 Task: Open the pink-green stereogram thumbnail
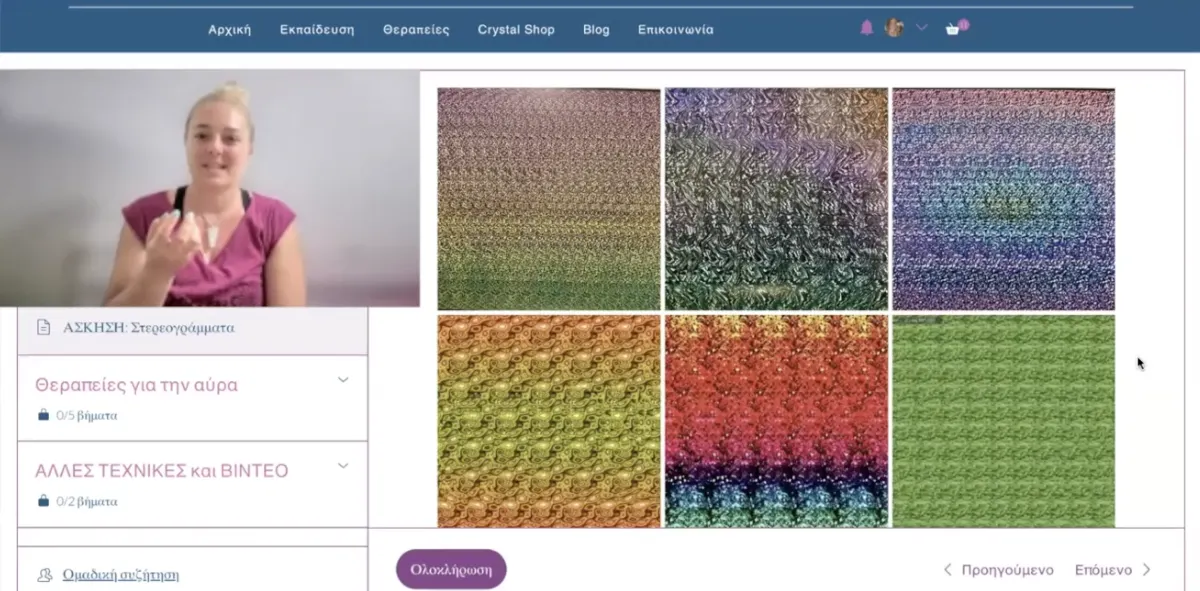pos(549,199)
